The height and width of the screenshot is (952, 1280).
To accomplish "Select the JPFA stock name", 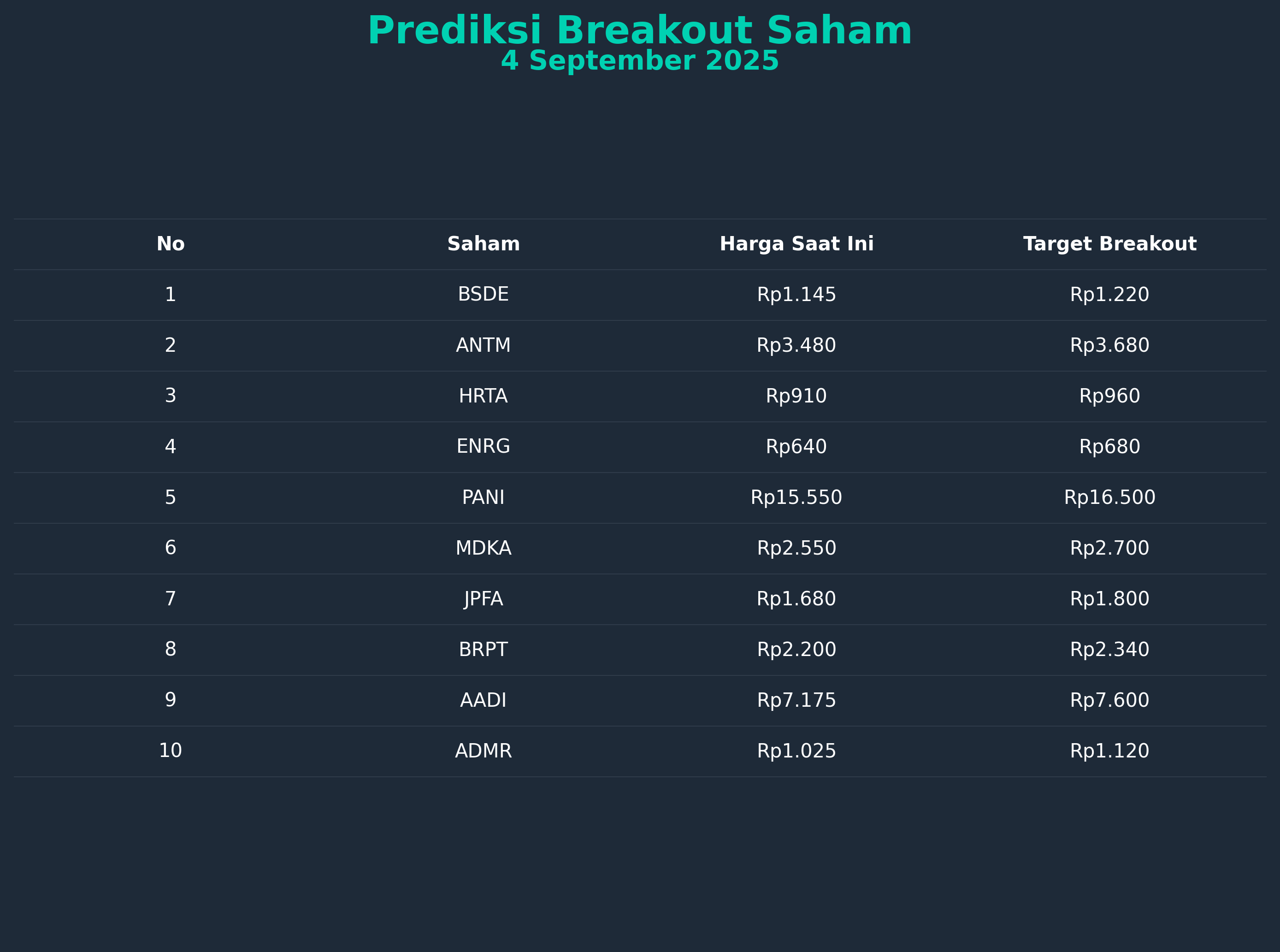I will click(484, 599).
